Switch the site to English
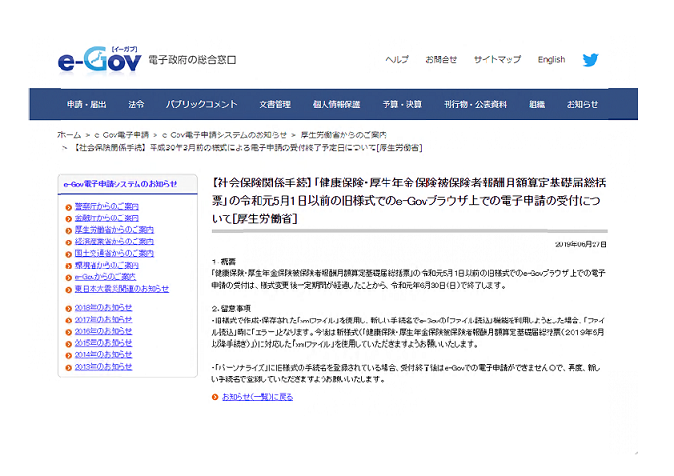This screenshot has width=674, height=476. coord(551,60)
